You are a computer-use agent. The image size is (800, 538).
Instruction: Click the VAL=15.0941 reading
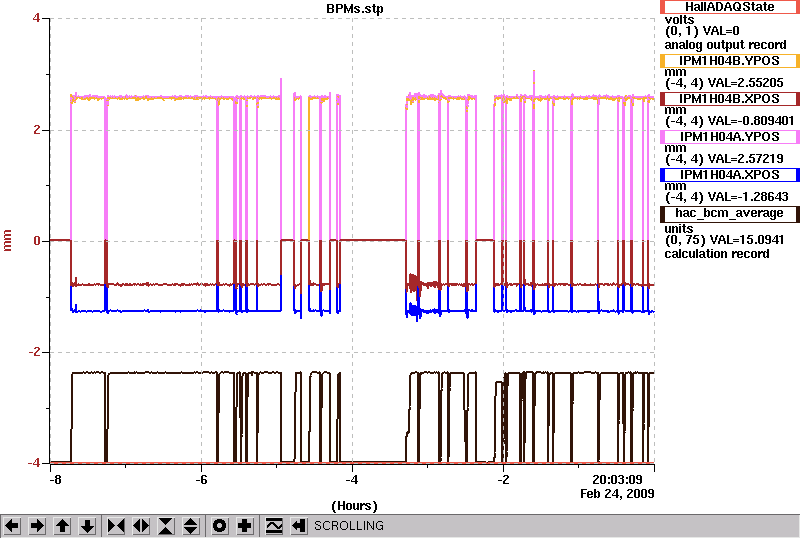(x=746, y=240)
